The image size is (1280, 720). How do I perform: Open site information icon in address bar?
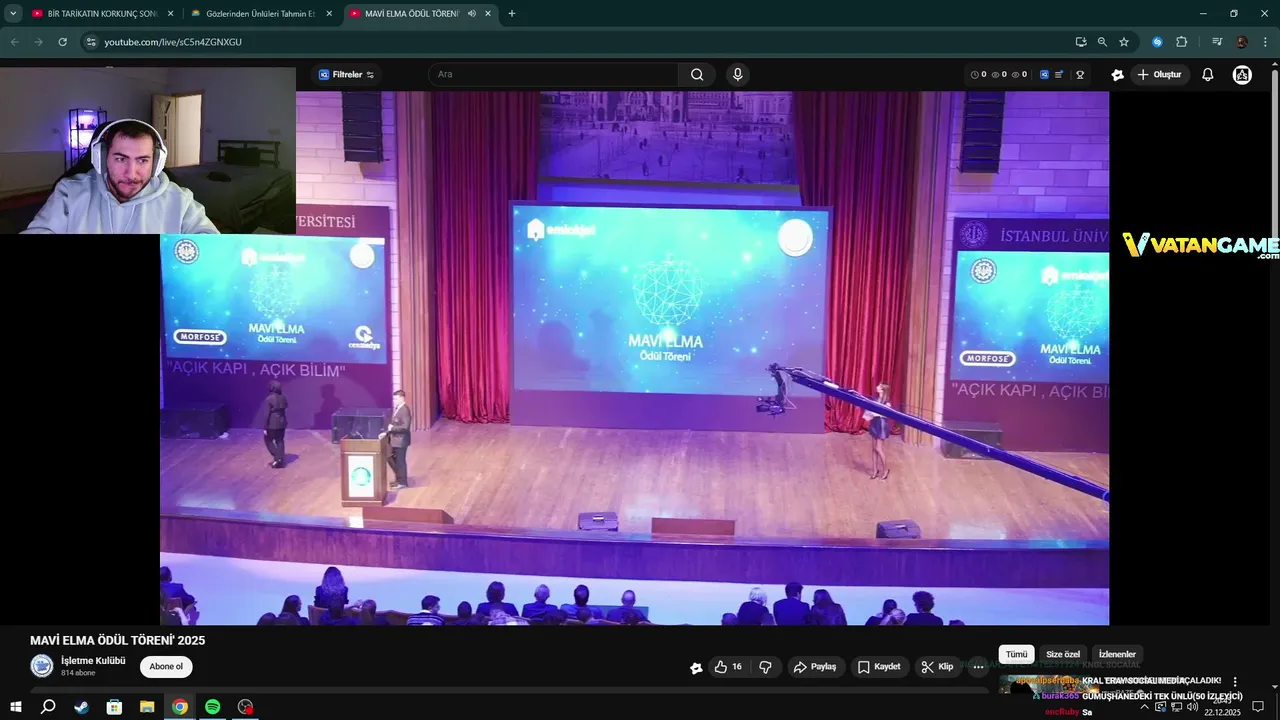[x=91, y=42]
